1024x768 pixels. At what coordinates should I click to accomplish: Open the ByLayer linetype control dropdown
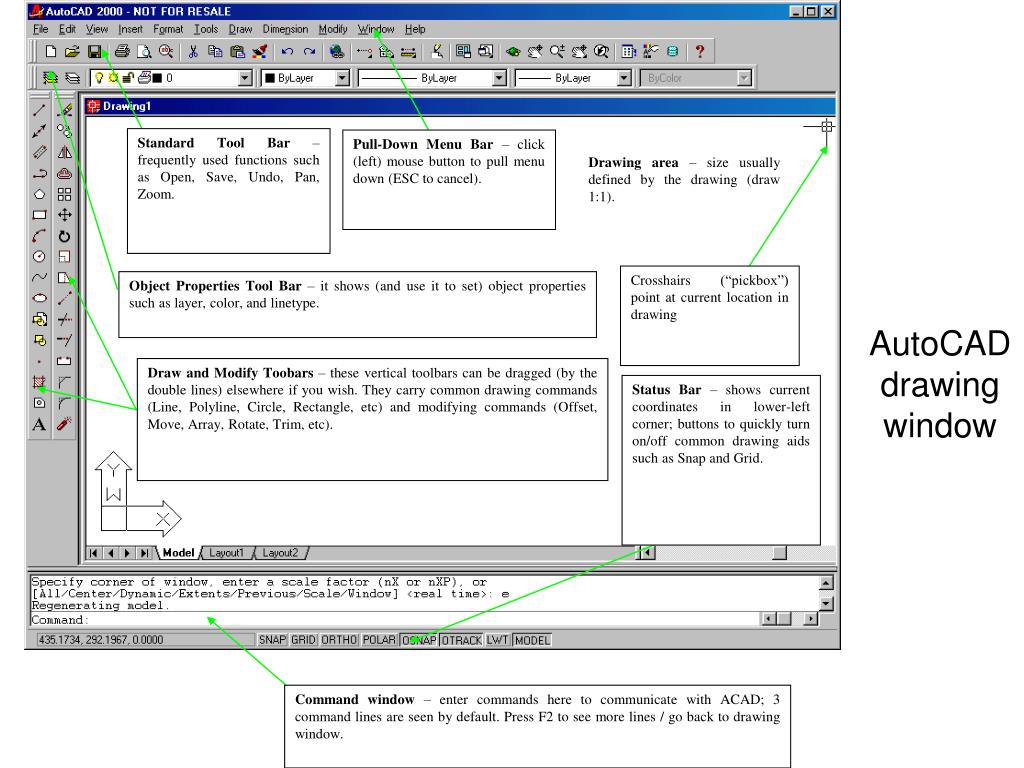500,78
